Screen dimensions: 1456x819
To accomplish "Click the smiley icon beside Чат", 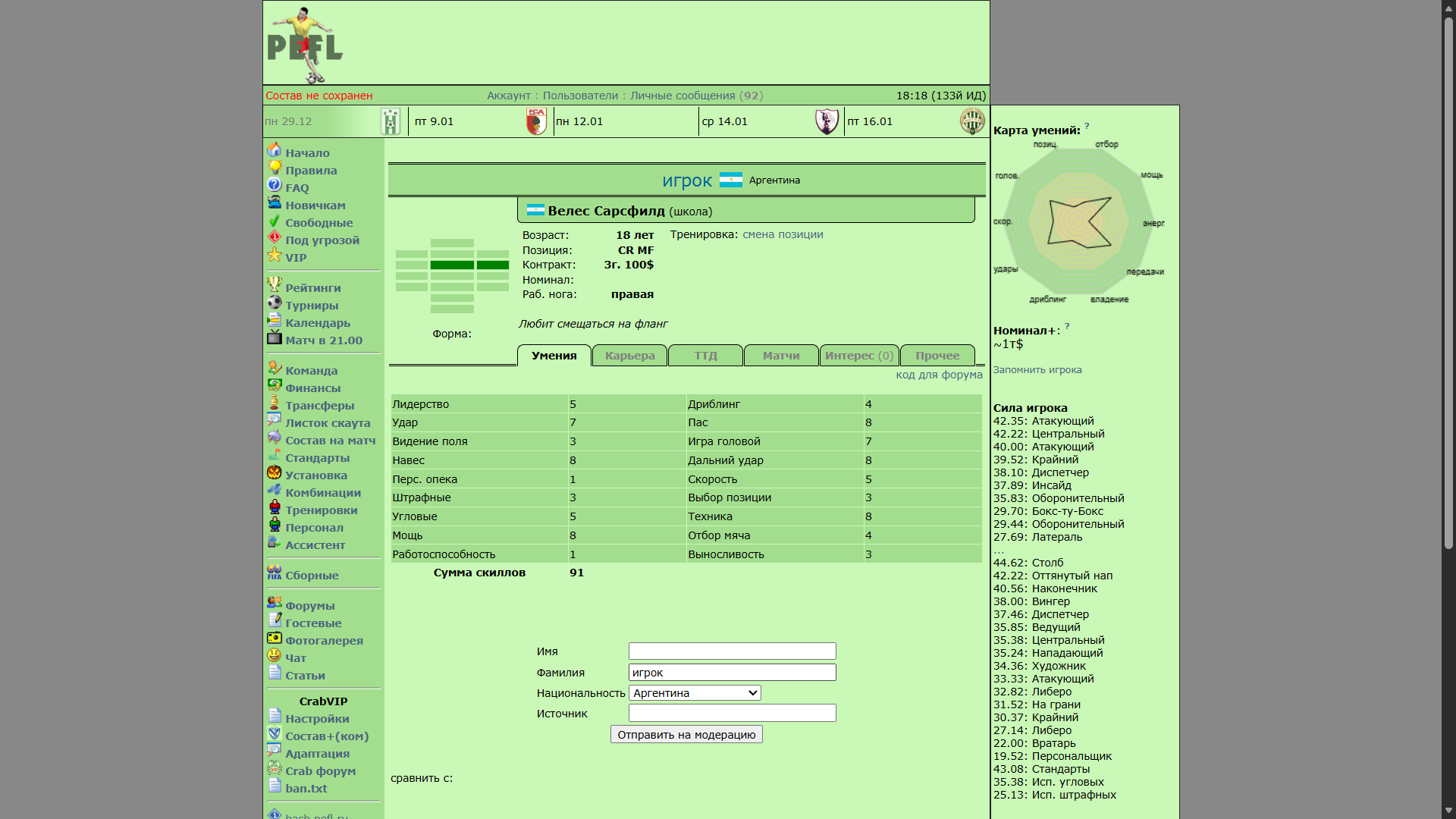I will [x=274, y=656].
